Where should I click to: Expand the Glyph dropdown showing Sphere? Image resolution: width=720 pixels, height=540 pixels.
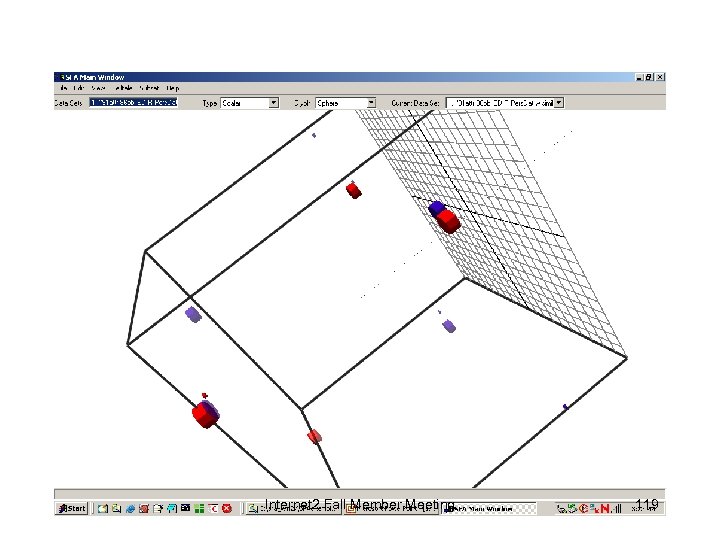[x=371, y=103]
